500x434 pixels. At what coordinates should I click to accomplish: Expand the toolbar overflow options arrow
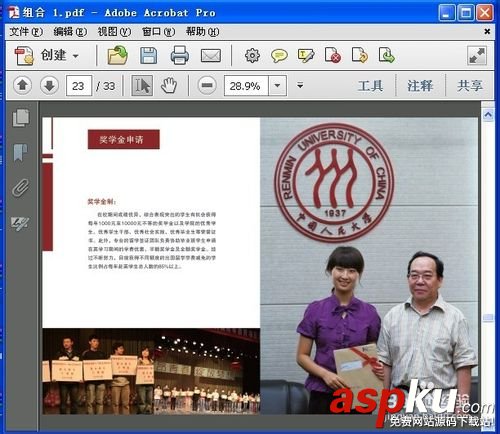pos(300,86)
